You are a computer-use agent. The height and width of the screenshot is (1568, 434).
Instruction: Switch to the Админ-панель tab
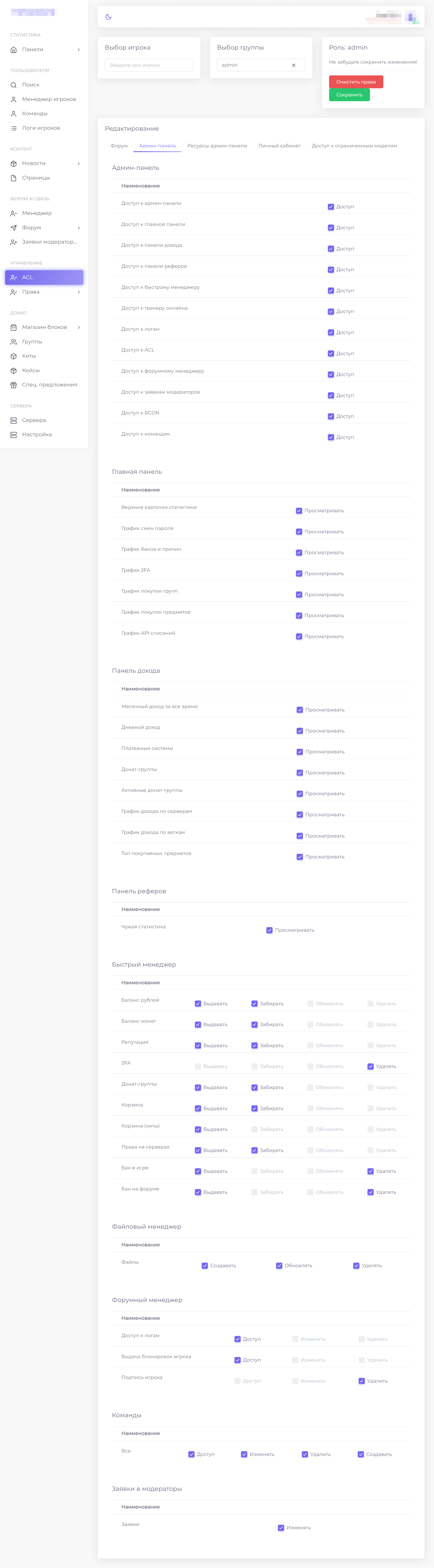(x=157, y=146)
